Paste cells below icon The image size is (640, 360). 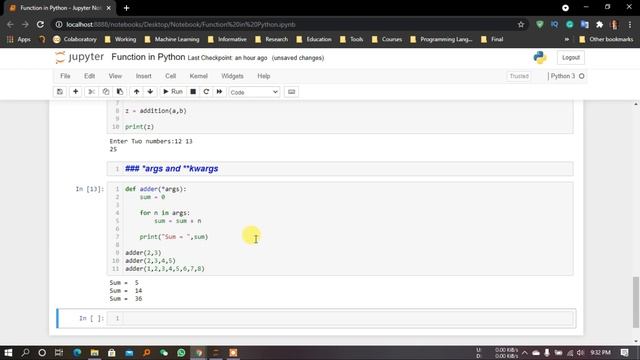tap(120, 92)
